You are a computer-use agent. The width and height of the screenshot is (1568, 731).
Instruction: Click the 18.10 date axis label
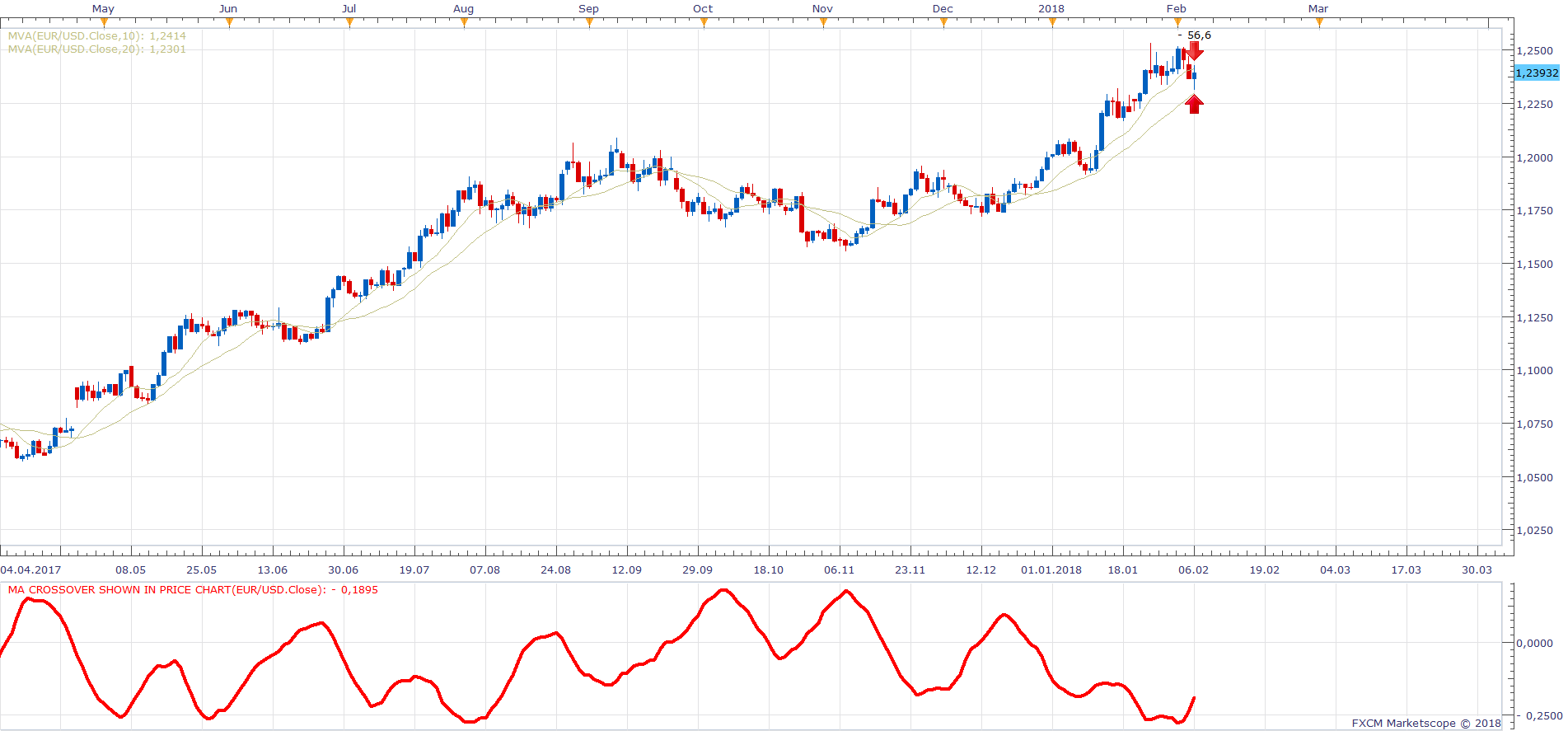coord(768,570)
